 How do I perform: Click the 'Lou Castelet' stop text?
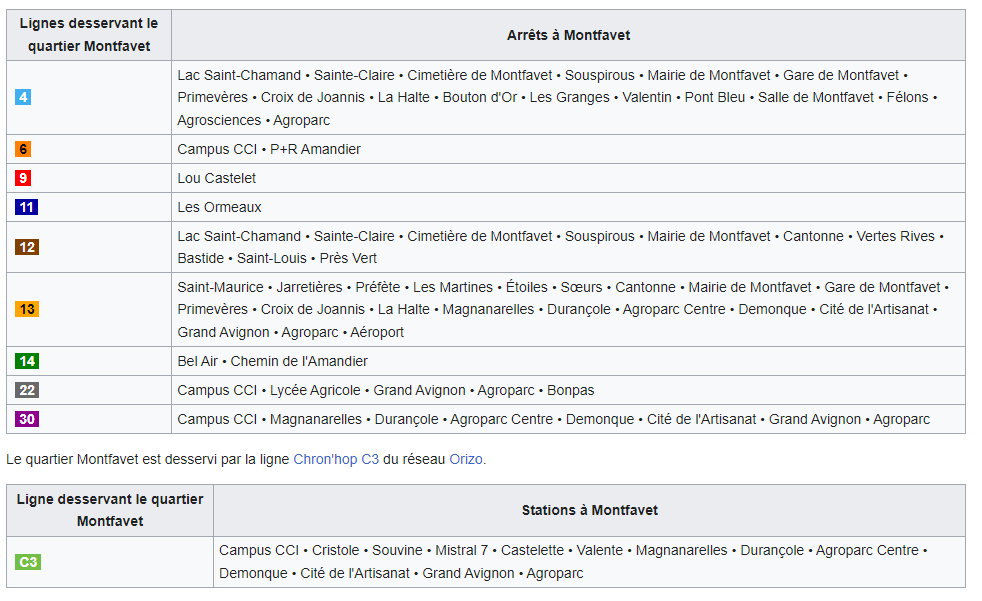[x=217, y=178]
